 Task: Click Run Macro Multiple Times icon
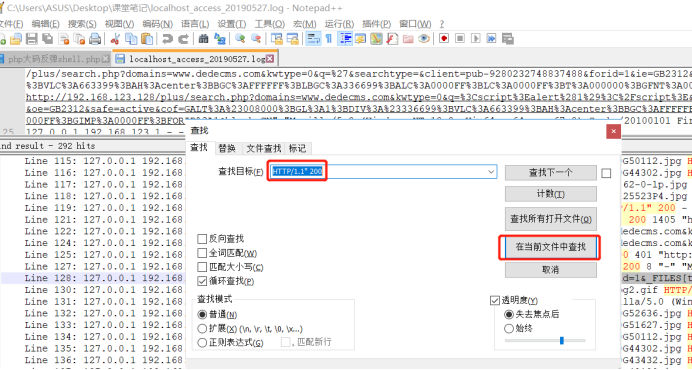click(491, 39)
